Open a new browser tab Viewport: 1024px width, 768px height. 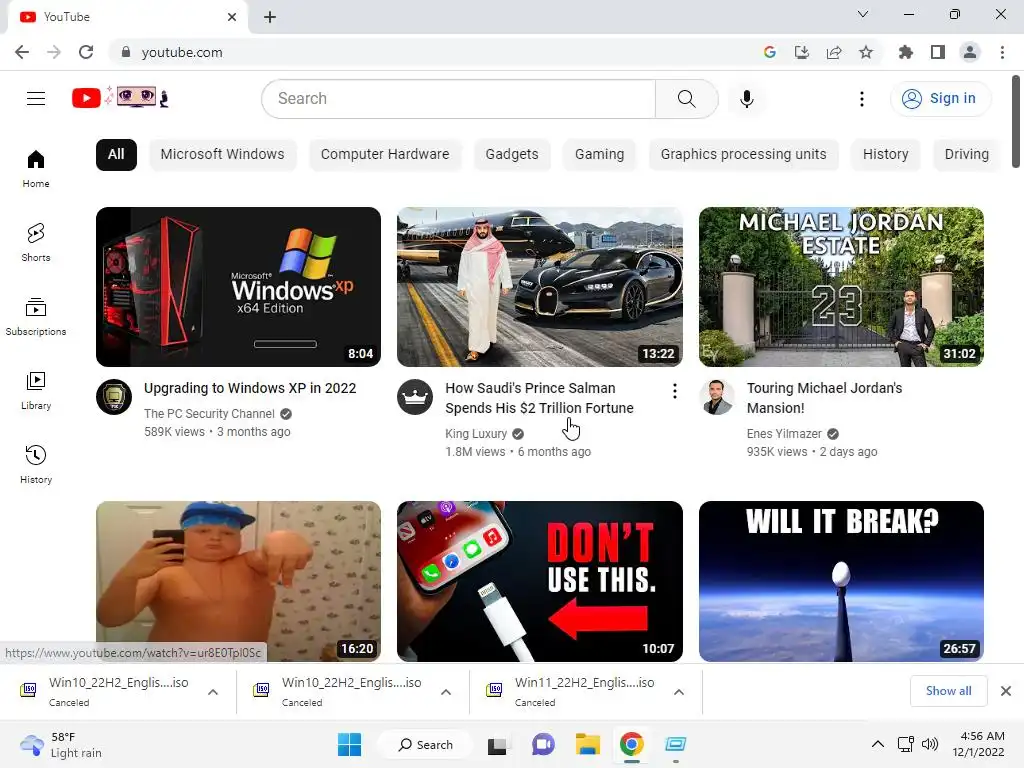(x=270, y=17)
